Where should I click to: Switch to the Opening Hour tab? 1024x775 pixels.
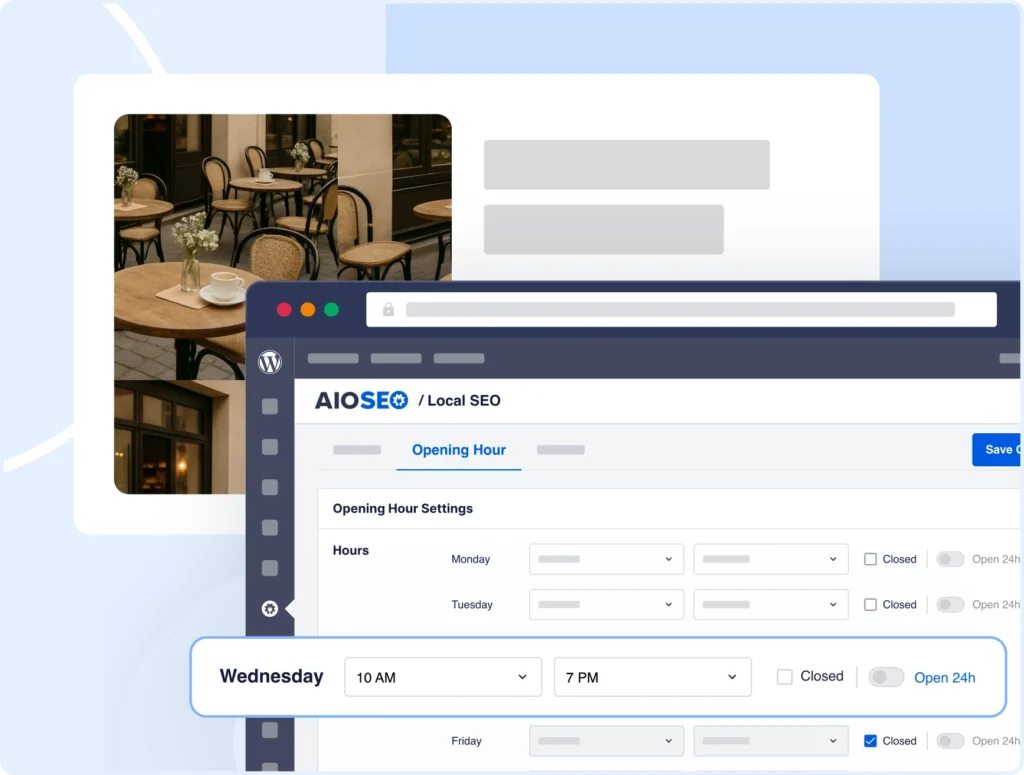pyautogui.click(x=458, y=450)
